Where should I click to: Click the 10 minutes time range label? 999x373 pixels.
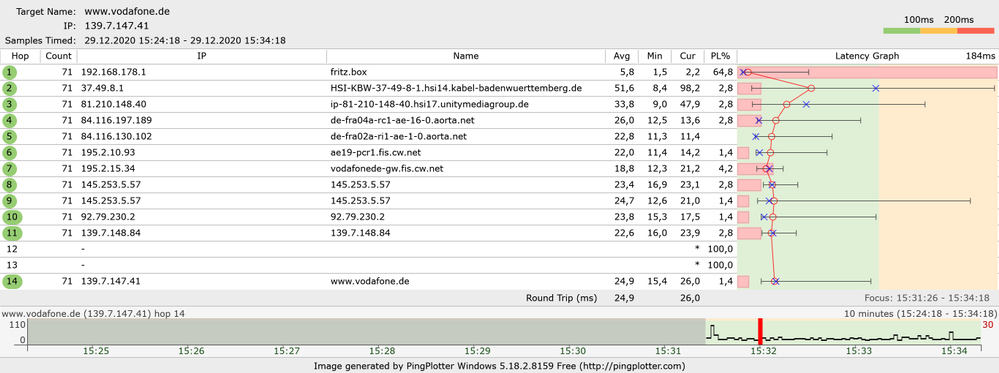921,314
